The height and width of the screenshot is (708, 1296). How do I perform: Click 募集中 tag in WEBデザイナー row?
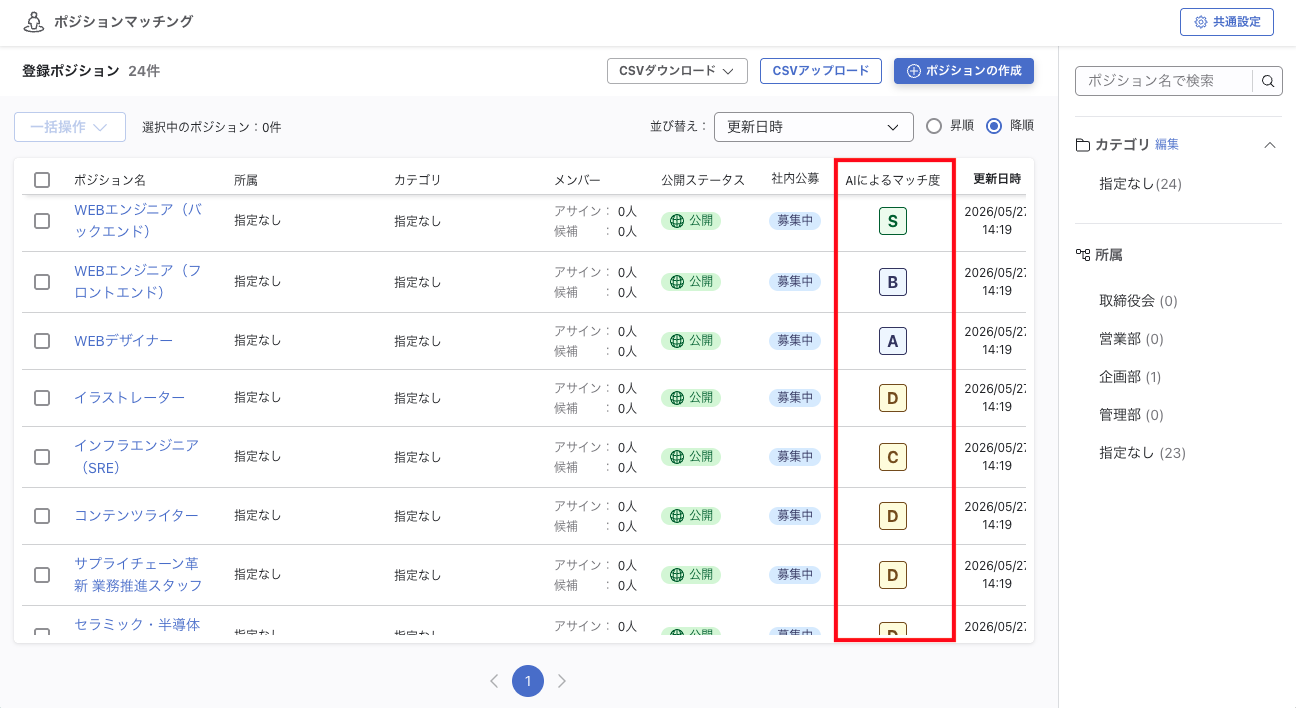pos(795,341)
